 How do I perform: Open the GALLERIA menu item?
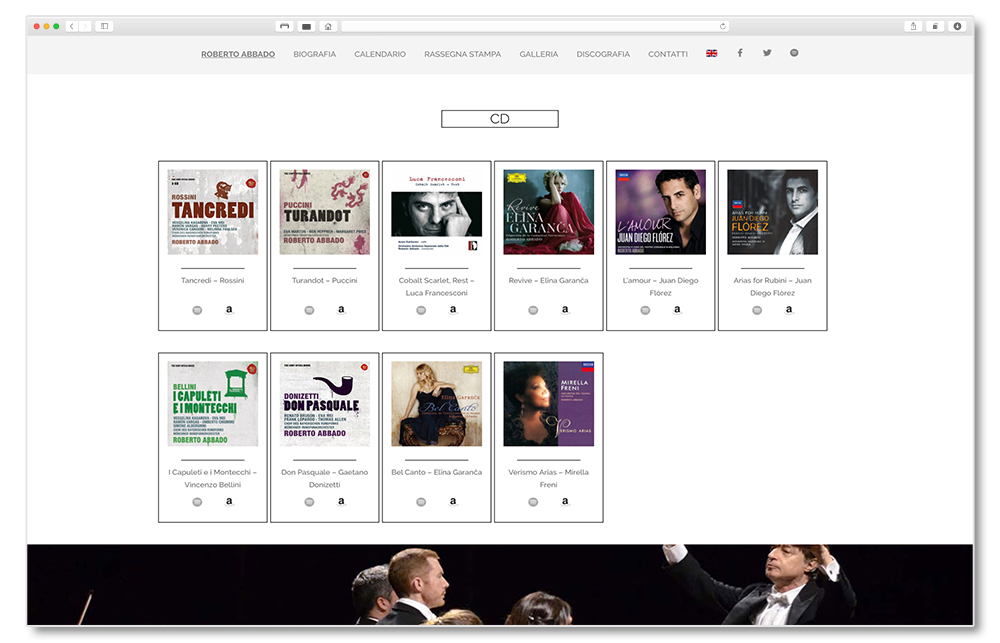[539, 54]
